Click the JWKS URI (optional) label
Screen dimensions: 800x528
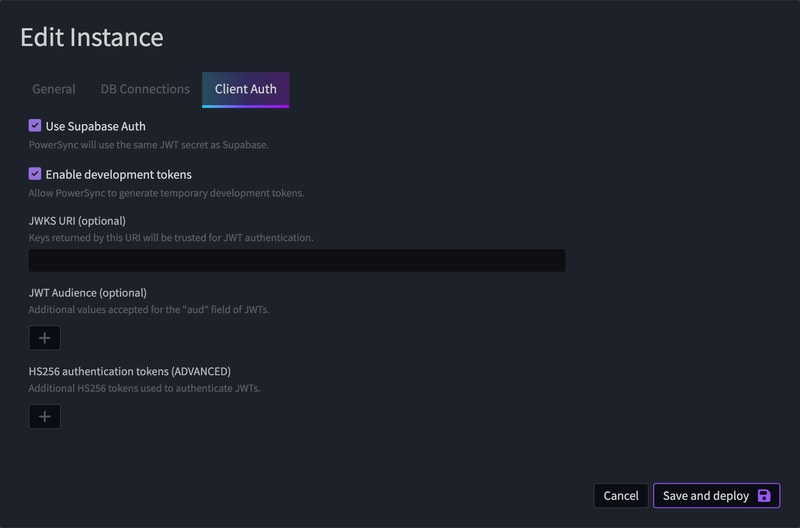[77, 221]
